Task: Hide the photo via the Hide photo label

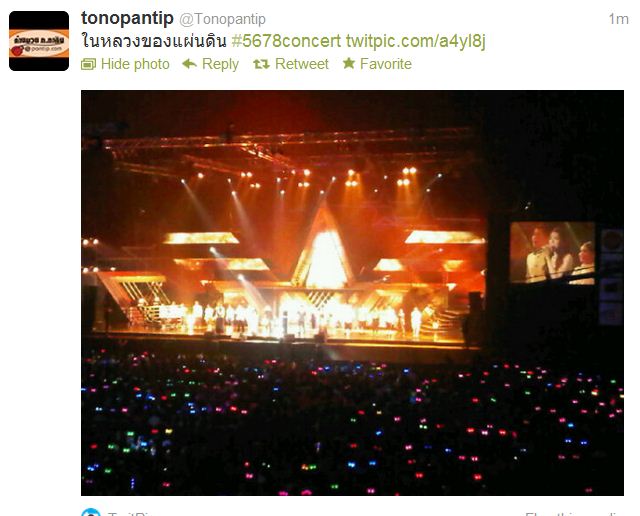Action: pyautogui.click(x=135, y=64)
